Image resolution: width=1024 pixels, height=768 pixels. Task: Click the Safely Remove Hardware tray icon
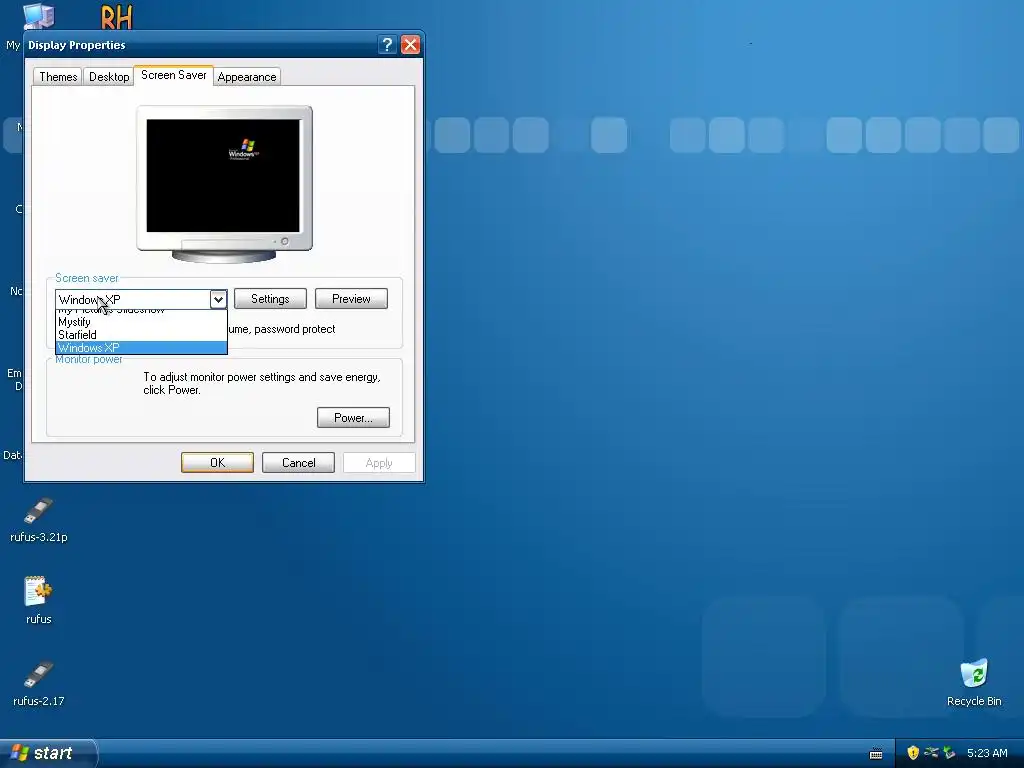949,753
